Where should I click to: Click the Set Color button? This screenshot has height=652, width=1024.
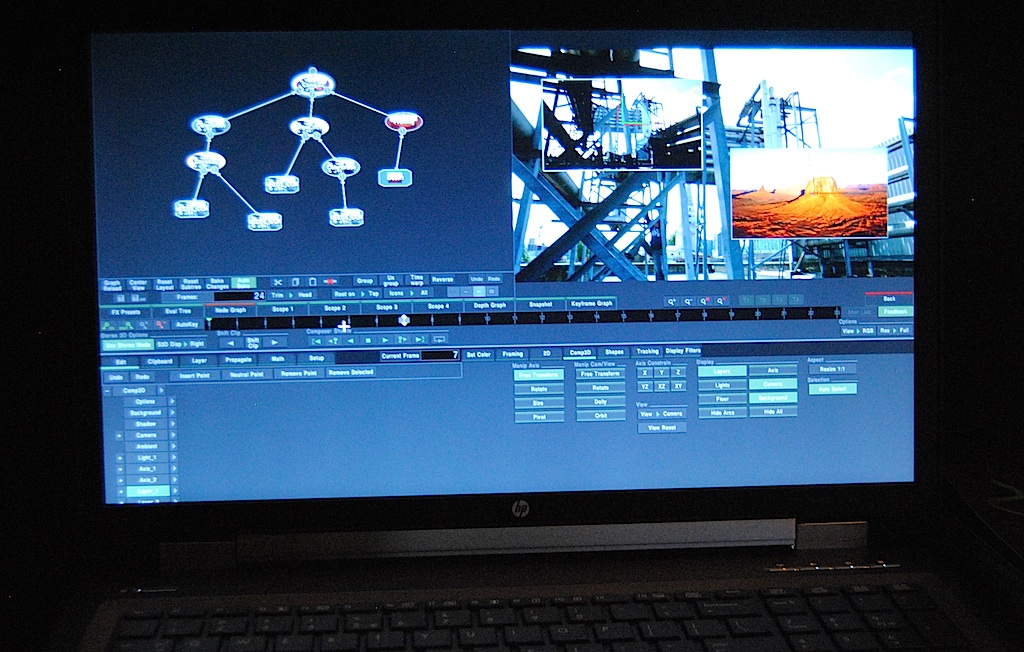coord(479,355)
